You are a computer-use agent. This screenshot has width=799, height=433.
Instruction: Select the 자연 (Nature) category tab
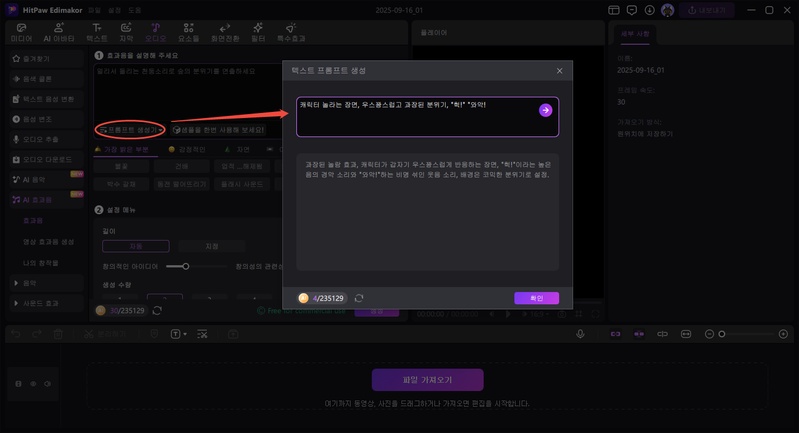pyautogui.click(x=237, y=149)
